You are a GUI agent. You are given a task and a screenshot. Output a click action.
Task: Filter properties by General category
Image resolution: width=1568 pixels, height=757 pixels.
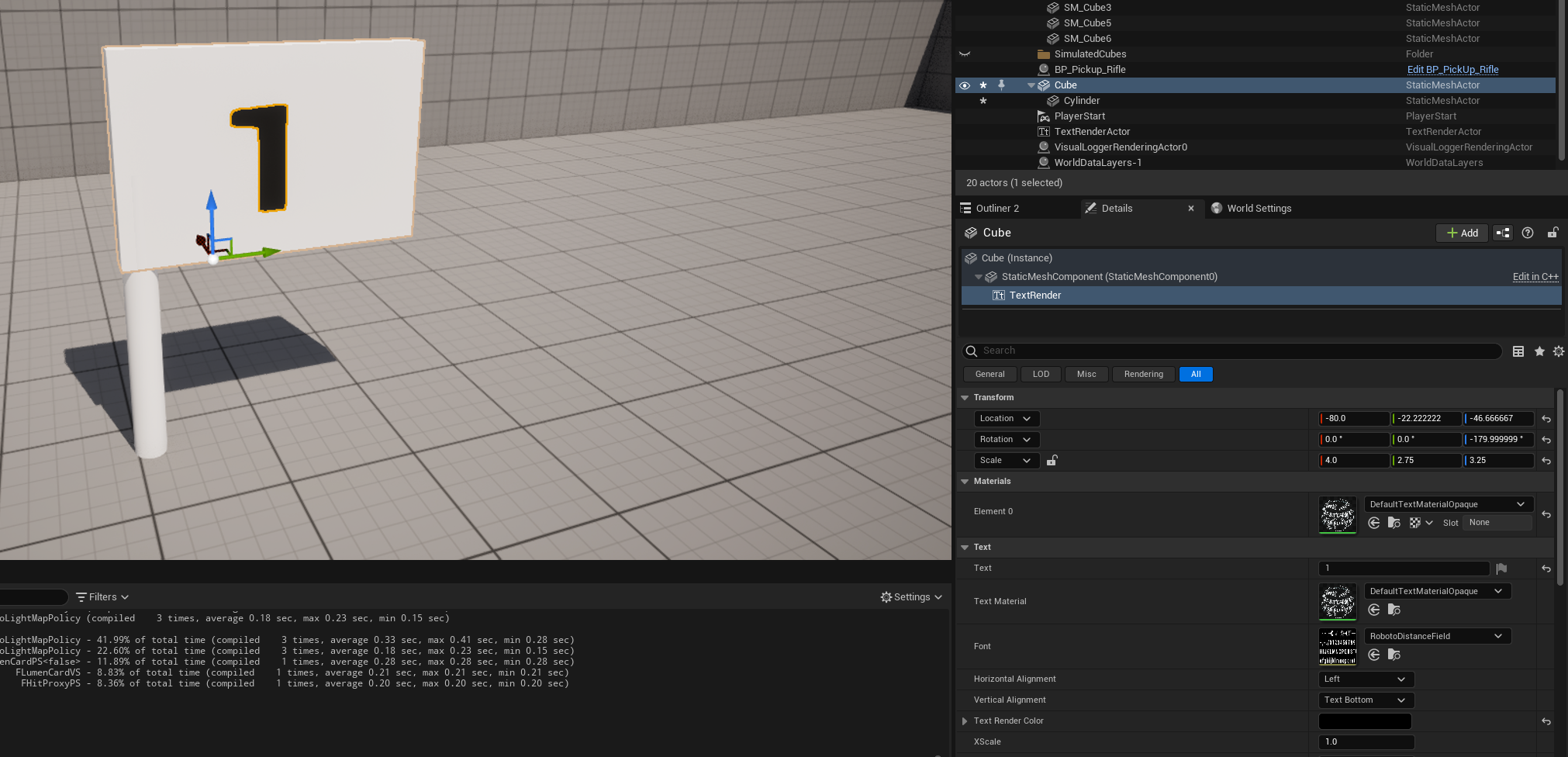pyautogui.click(x=989, y=375)
